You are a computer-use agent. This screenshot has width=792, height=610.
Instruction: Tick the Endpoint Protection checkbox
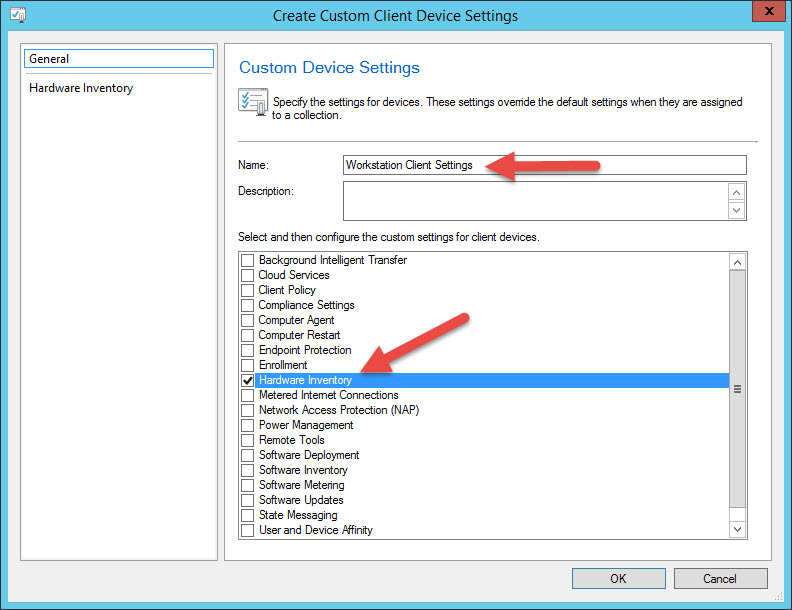click(247, 350)
